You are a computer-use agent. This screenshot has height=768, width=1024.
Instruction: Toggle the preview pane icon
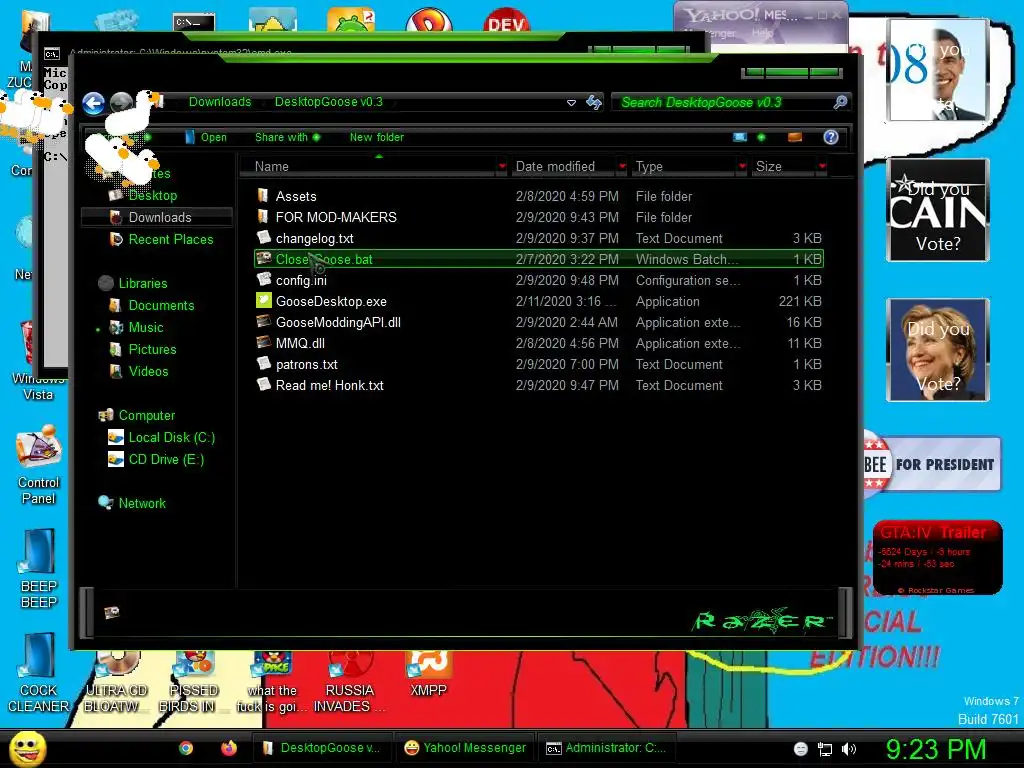[x=795, y=137]
